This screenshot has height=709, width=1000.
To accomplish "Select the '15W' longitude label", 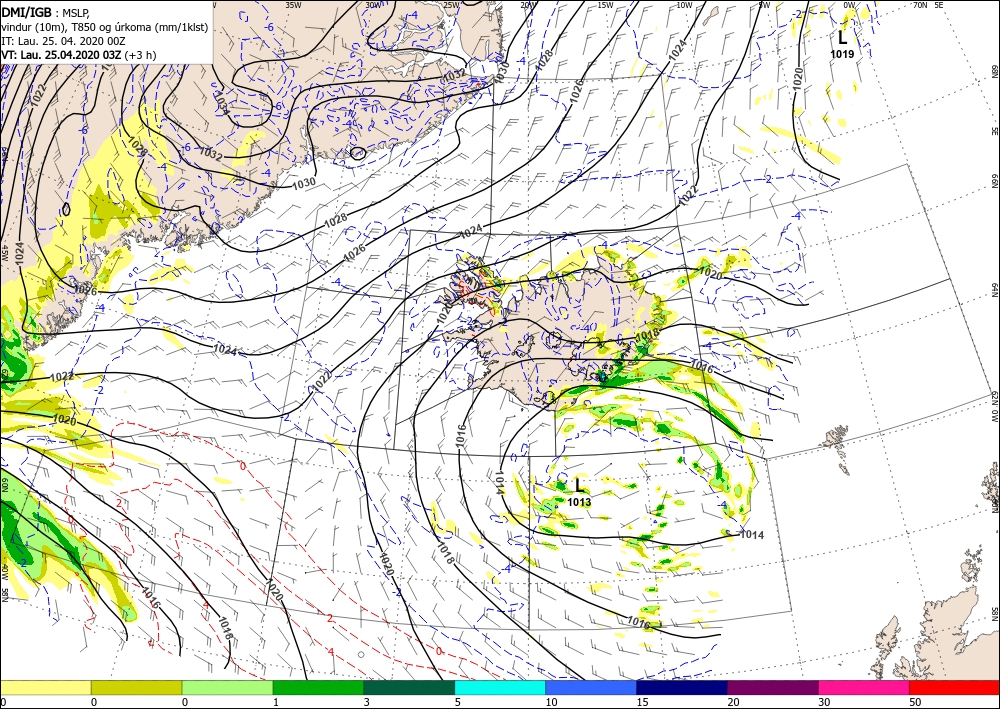I will coord(605,5).
